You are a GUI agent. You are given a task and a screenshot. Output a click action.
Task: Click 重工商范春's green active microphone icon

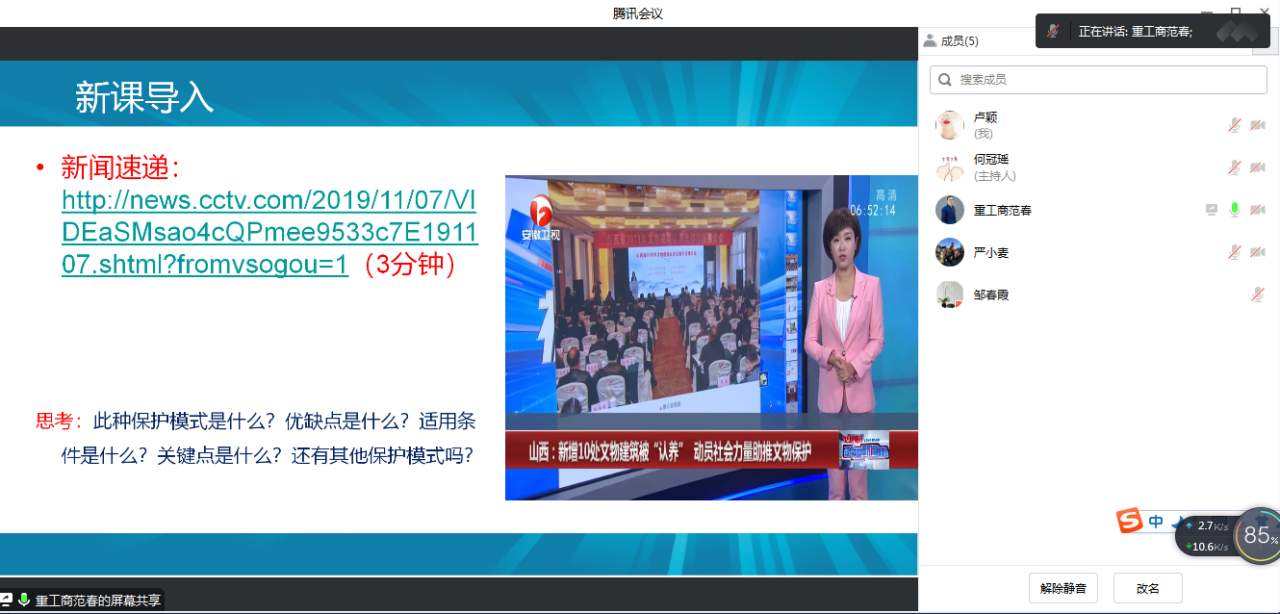pyautogui.click(x=1235, y=210)
